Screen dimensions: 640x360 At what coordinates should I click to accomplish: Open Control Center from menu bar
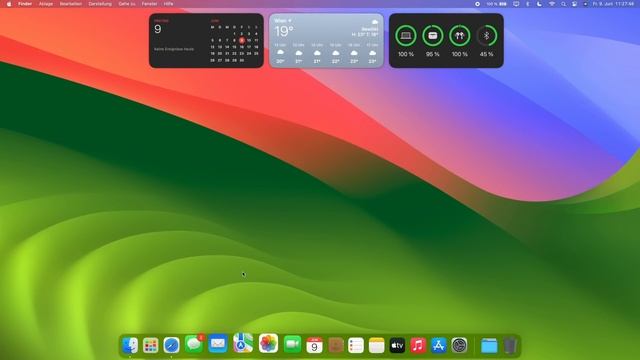tap(574, 4)
